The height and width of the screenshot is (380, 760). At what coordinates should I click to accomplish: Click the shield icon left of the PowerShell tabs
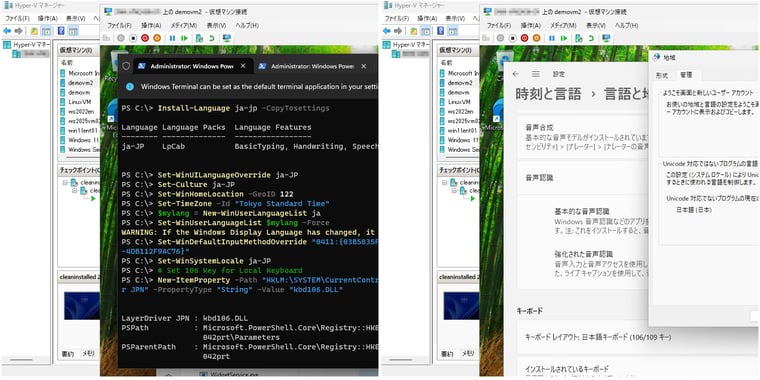click(126, 66)
